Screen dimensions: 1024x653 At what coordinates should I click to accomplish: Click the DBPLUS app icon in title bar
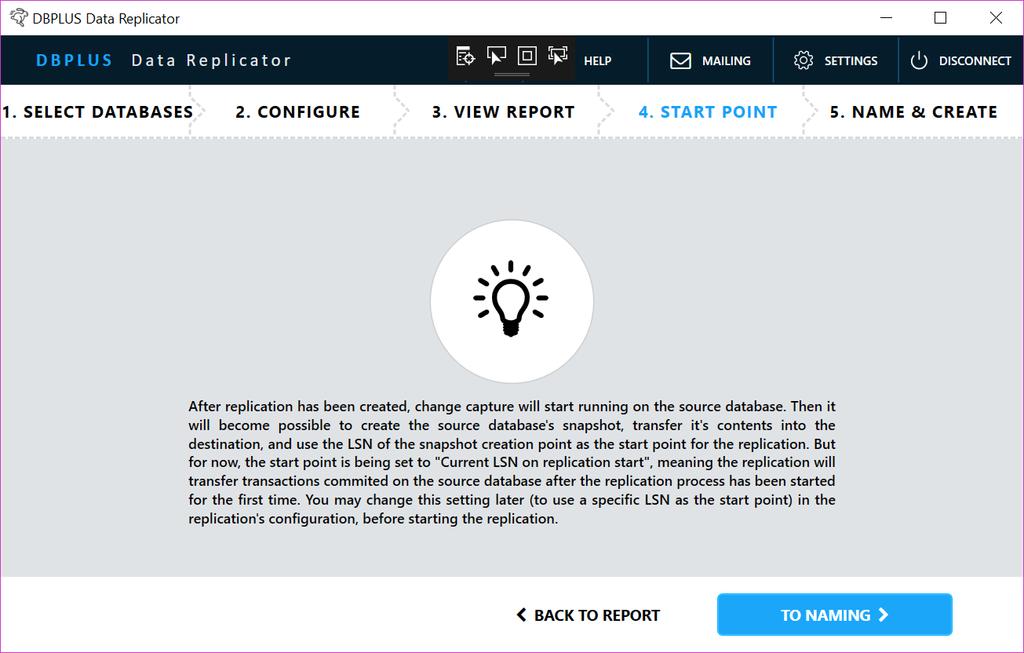click(19, 18)
